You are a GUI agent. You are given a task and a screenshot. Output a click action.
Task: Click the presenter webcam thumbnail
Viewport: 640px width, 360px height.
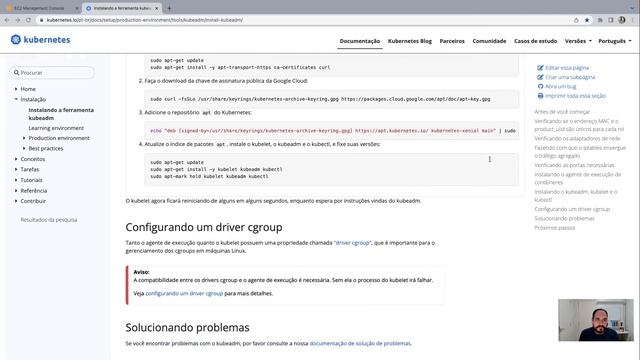pos(596,320)
